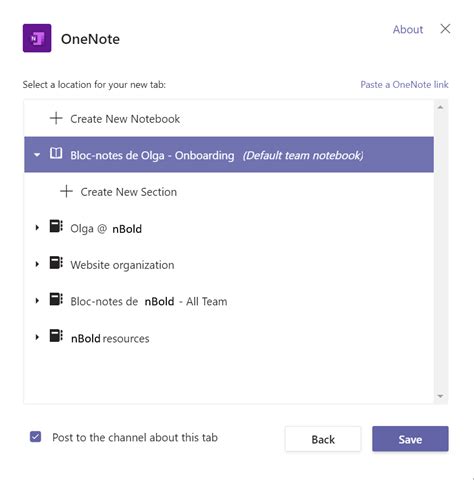Go Back to the previous step
Viewport: 474px width, 480px height.
coord(323,439)
